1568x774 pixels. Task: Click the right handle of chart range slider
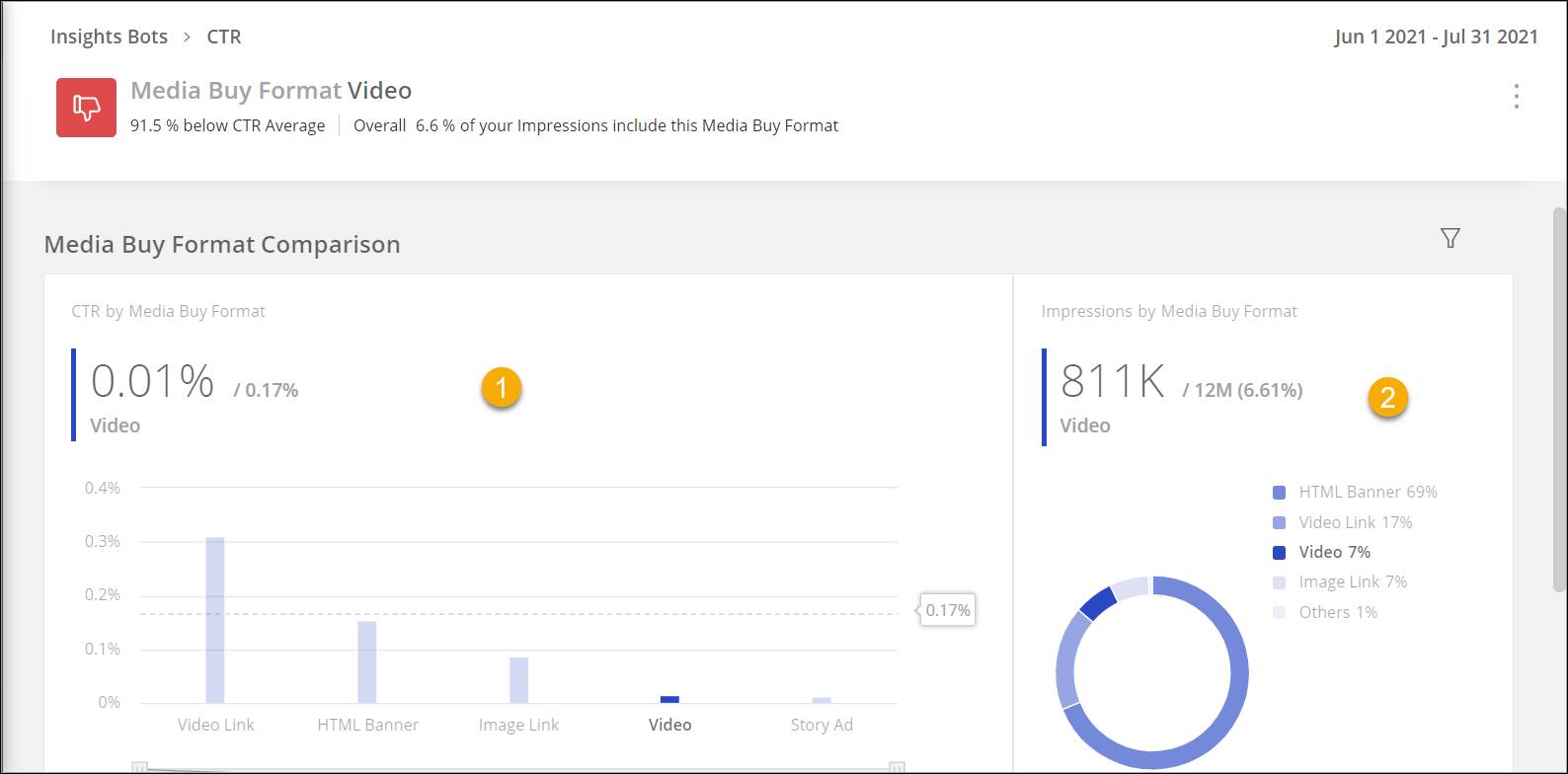[x=897, y=767]
